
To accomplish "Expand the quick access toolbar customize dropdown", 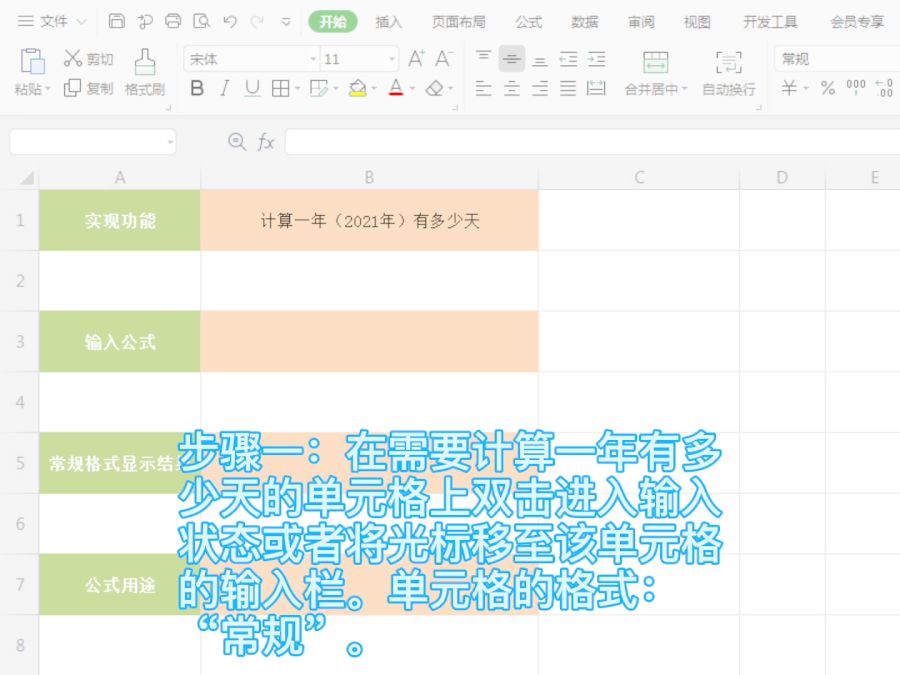I will coord(286,22).
